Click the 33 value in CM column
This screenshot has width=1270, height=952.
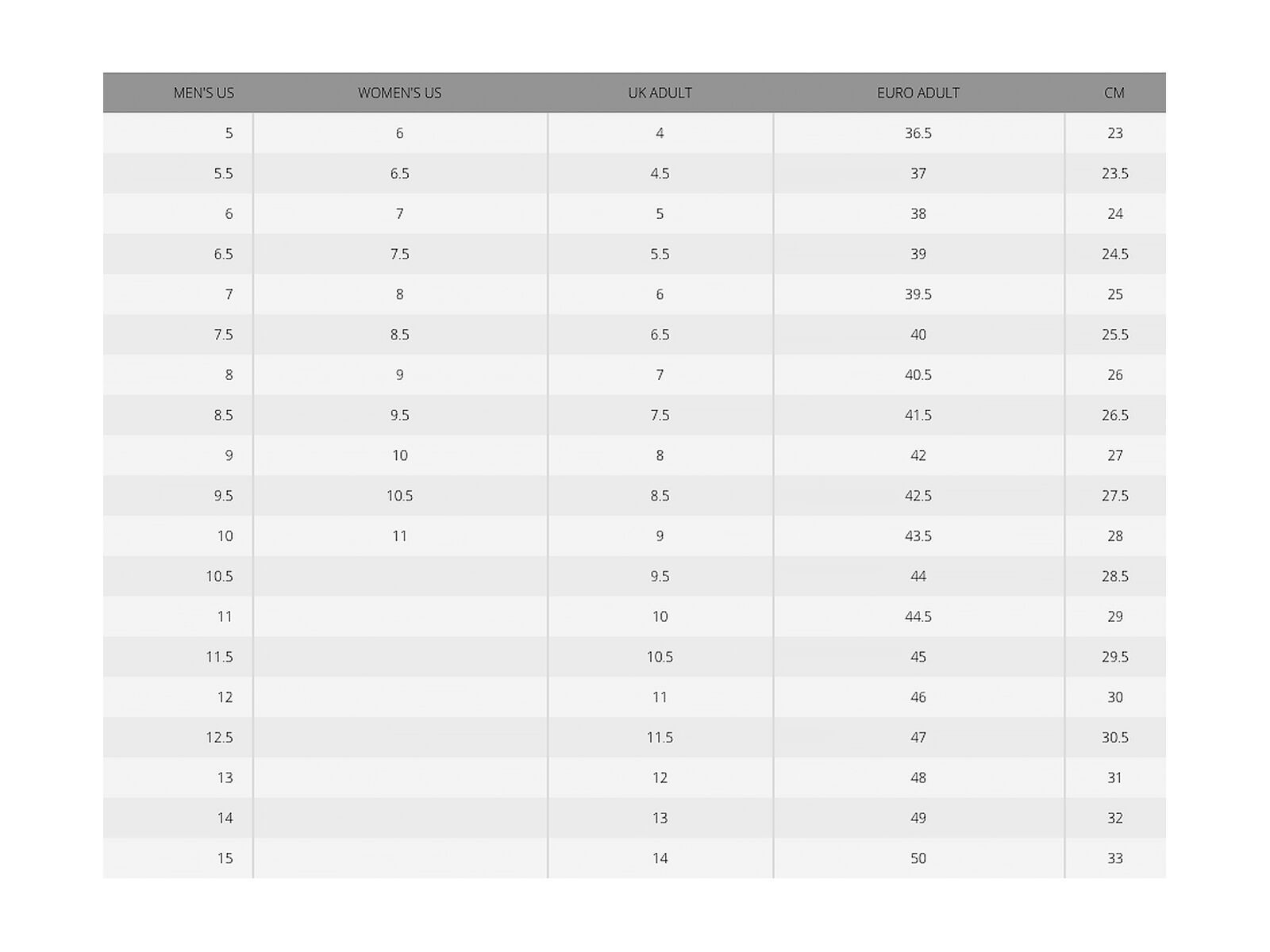pyautogui.click(x=1114, y=858)
